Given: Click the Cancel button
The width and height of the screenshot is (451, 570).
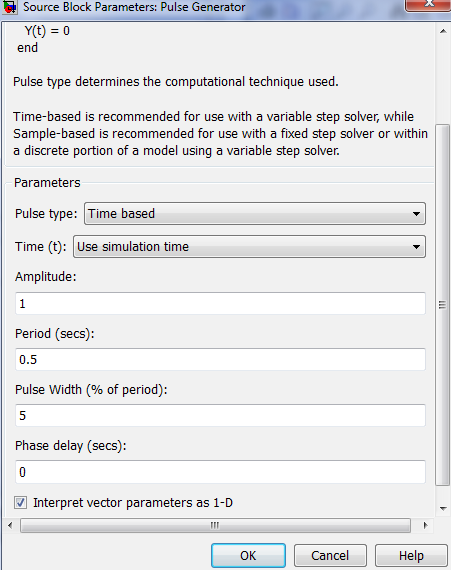Looking at the screenshot, I should click(330, 555).
